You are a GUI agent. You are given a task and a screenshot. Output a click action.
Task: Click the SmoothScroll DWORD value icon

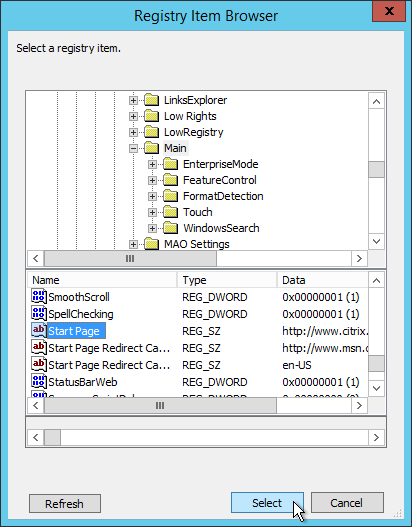click(39, 296)
